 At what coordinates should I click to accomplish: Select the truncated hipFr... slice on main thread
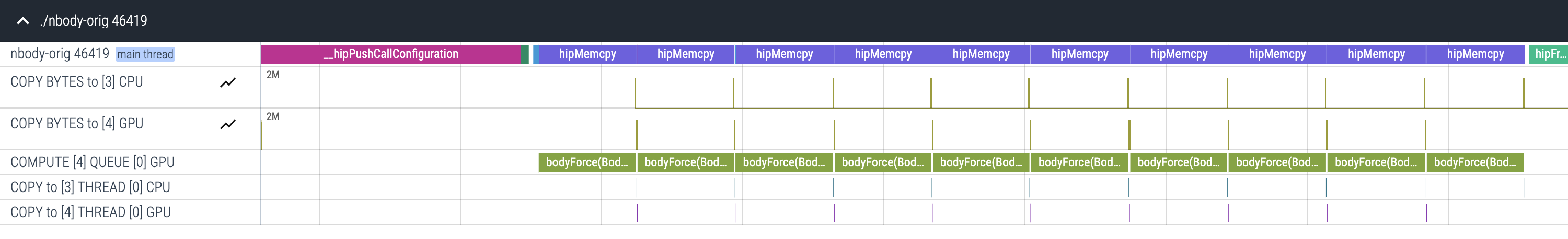pos(1548,54)
